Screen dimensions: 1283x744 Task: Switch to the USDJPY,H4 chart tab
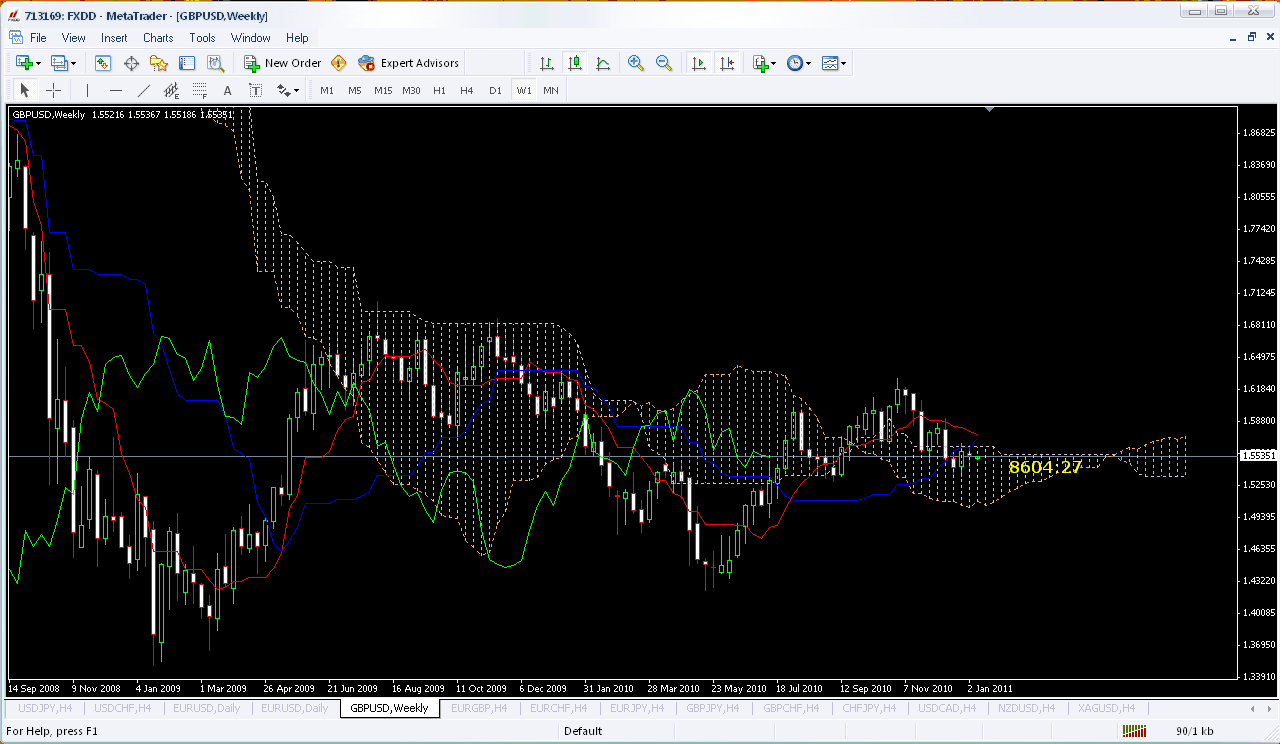pyautogui.click(x=45, y=708)
